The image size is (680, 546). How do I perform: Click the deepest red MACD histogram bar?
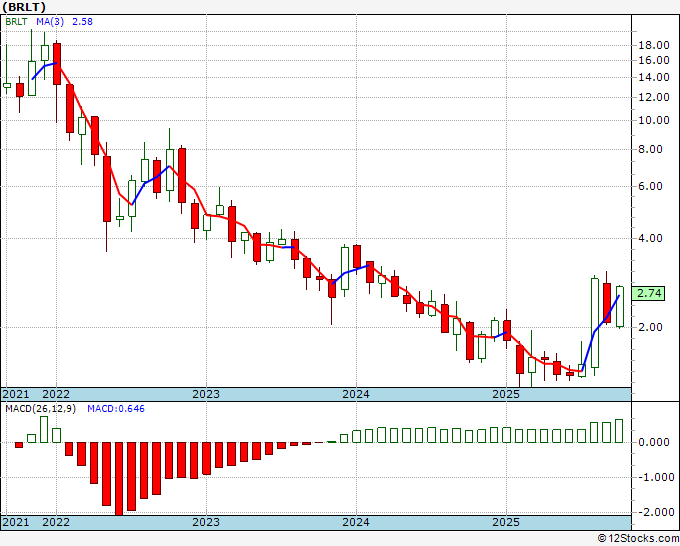tap(119, 478)
